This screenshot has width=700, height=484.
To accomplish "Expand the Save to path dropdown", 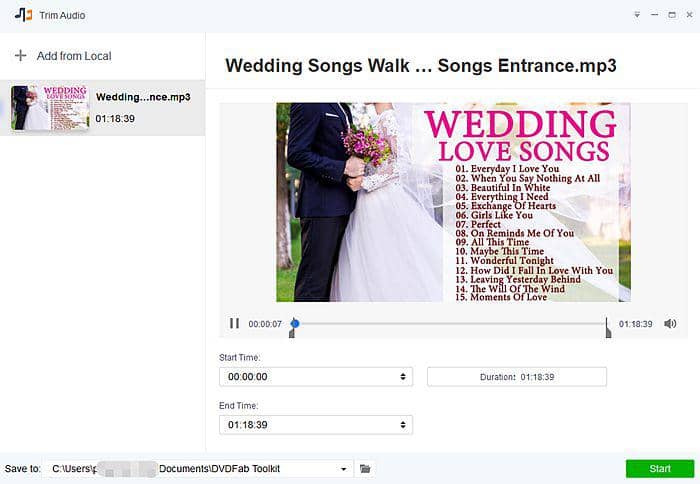I will 344,468.
